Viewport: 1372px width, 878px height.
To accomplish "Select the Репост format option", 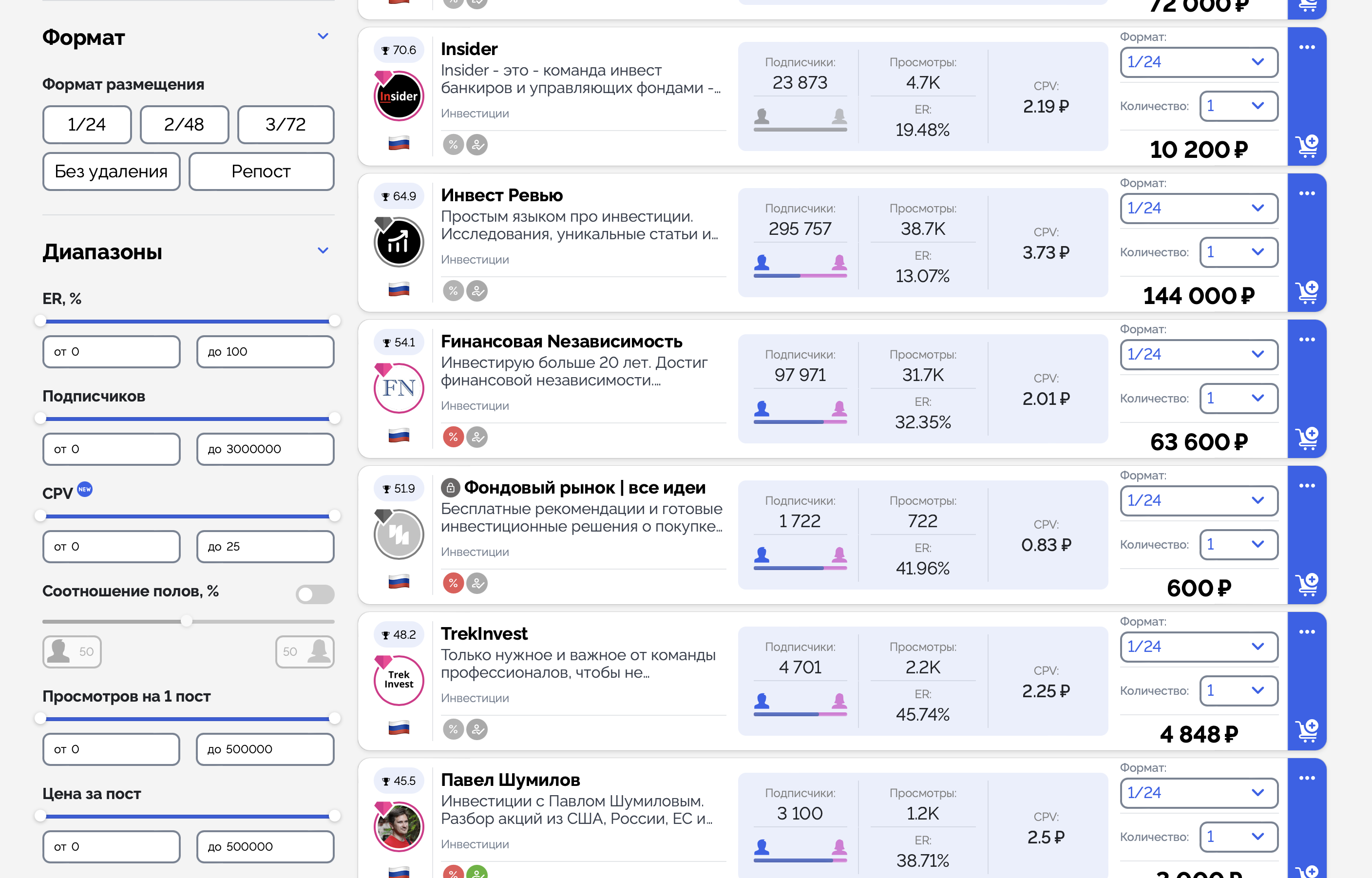I will coord(261,171).
